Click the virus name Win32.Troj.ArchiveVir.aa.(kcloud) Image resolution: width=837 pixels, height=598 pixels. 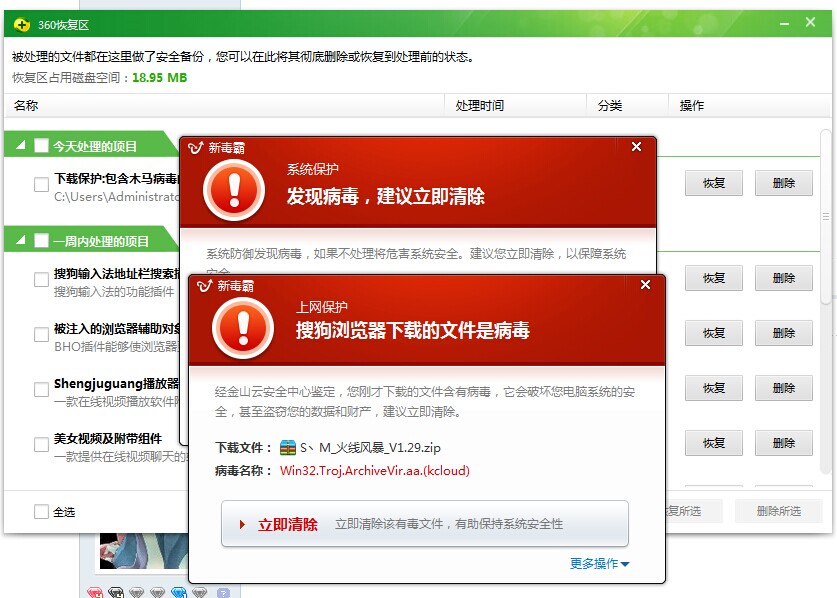[375, 470]
